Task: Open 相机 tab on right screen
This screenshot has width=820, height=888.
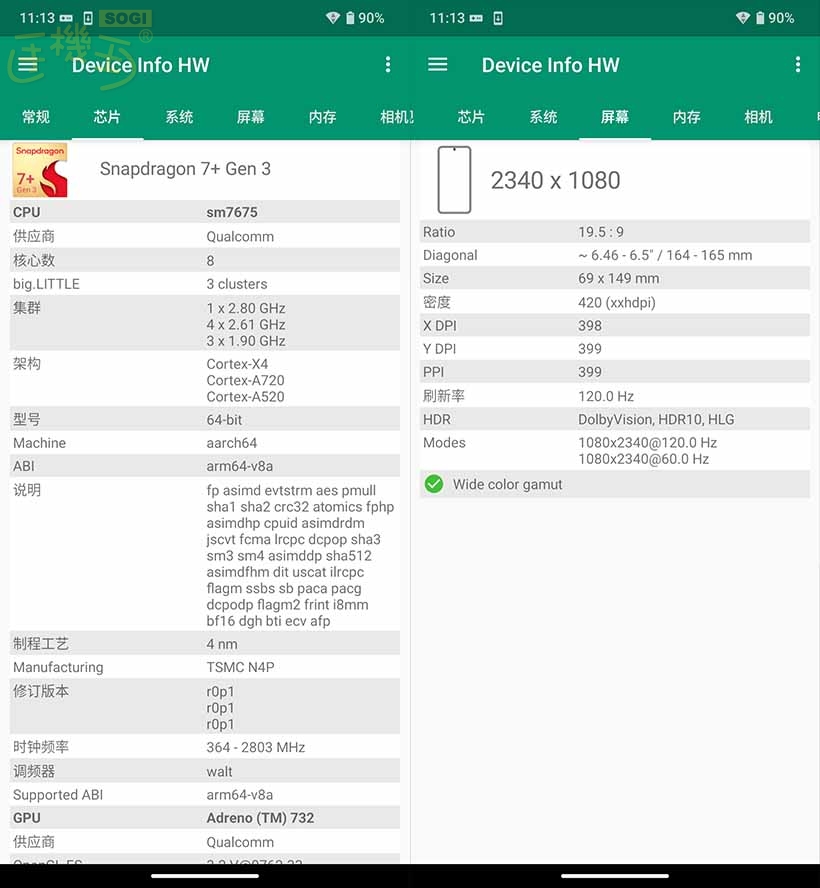Action: (758, 117)
